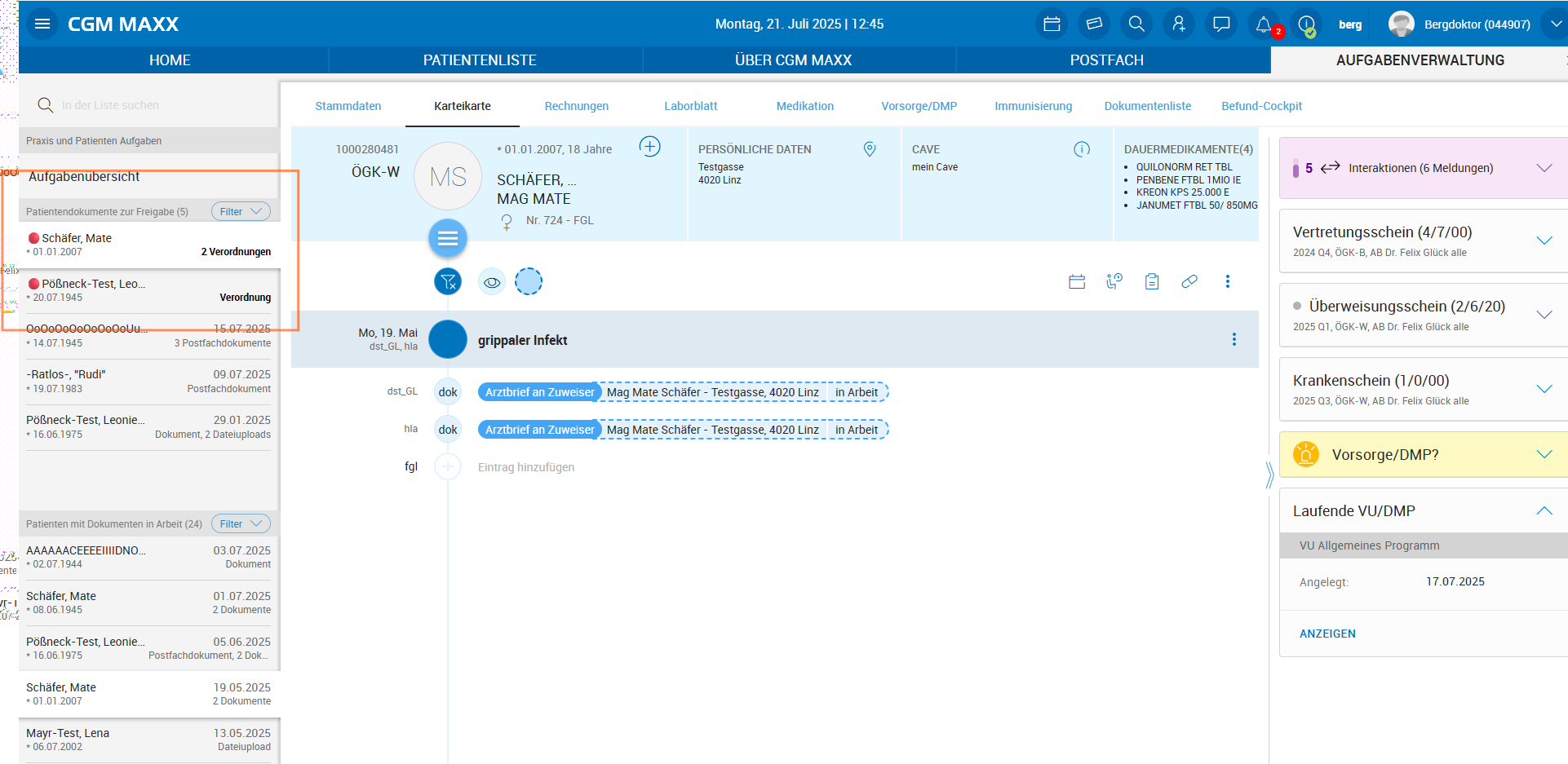Image resolution: width=1568 pixels, height=764 pixels.
Task: Click the first Arztbrief an Zuweiser entry
Action: click(539, 392)
